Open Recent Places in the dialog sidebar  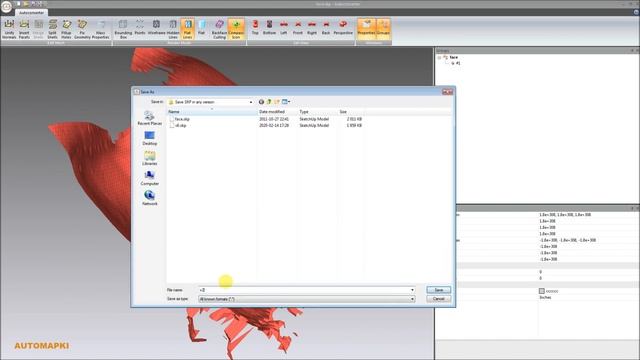149,118
